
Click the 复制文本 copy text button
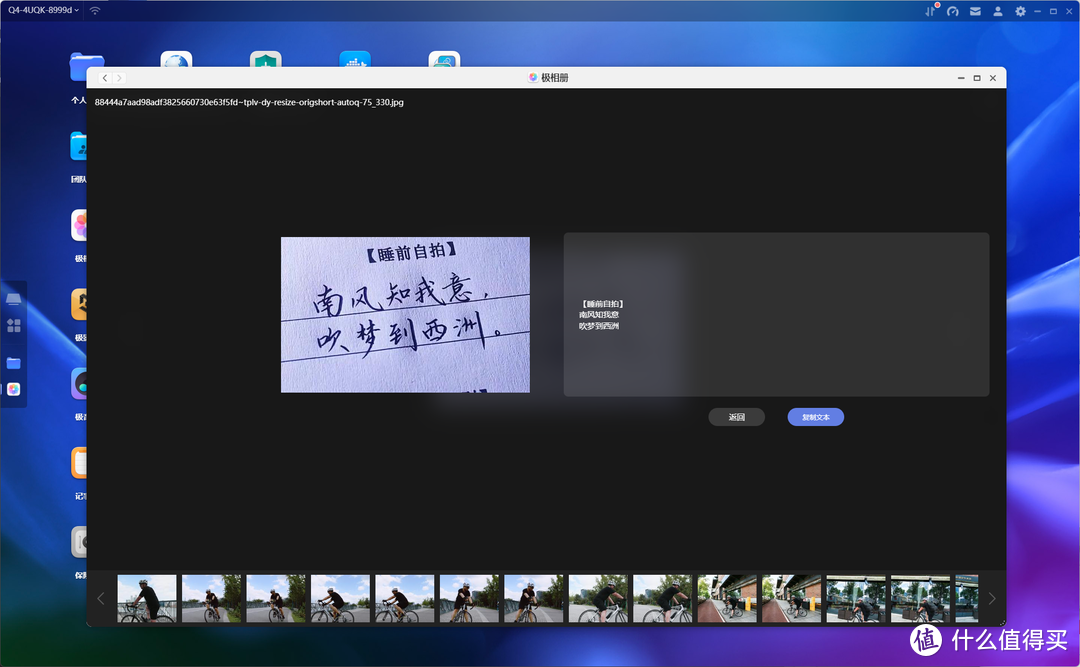point(815,417)
